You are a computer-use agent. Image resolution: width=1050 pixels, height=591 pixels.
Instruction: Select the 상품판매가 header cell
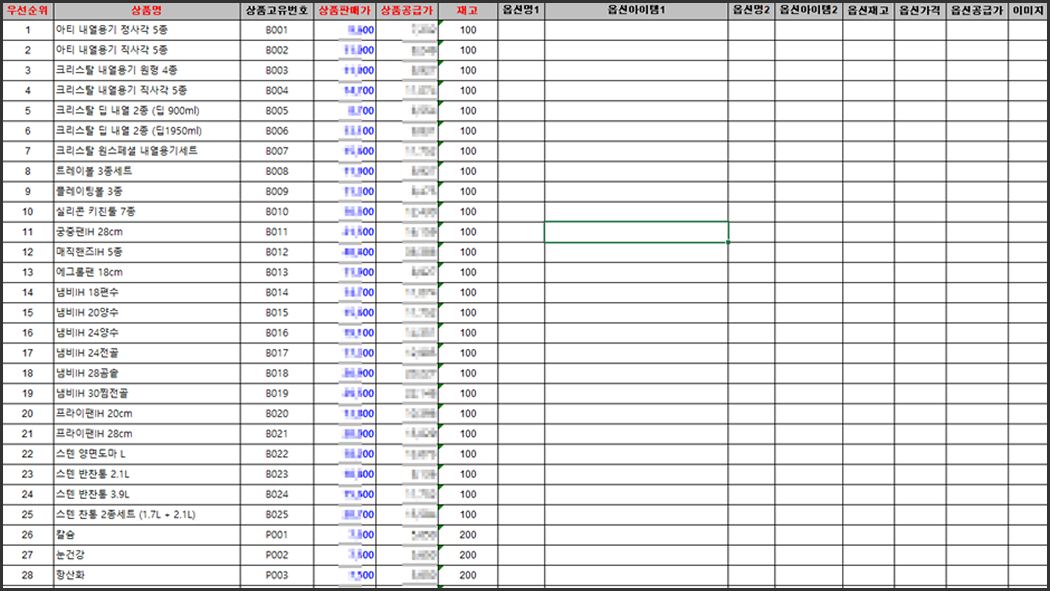pos(345,10)
